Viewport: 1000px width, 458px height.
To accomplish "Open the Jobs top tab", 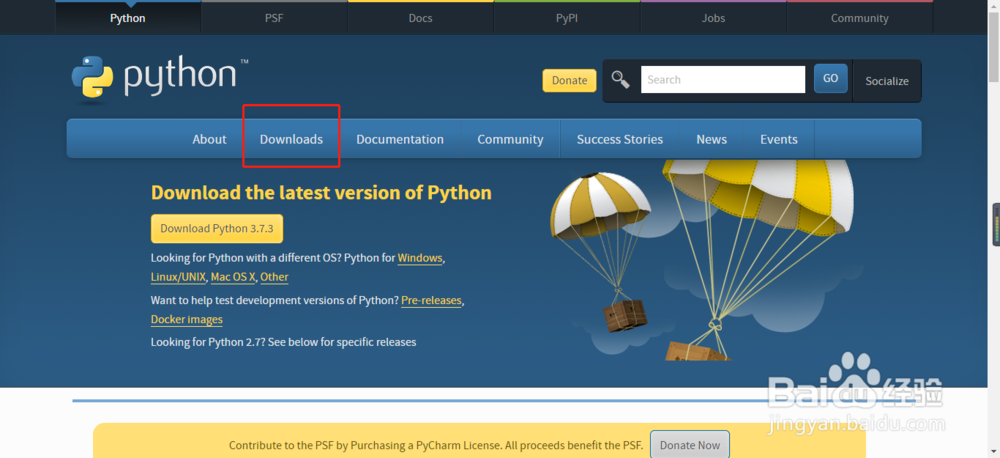I will click(x=713, y=18).
